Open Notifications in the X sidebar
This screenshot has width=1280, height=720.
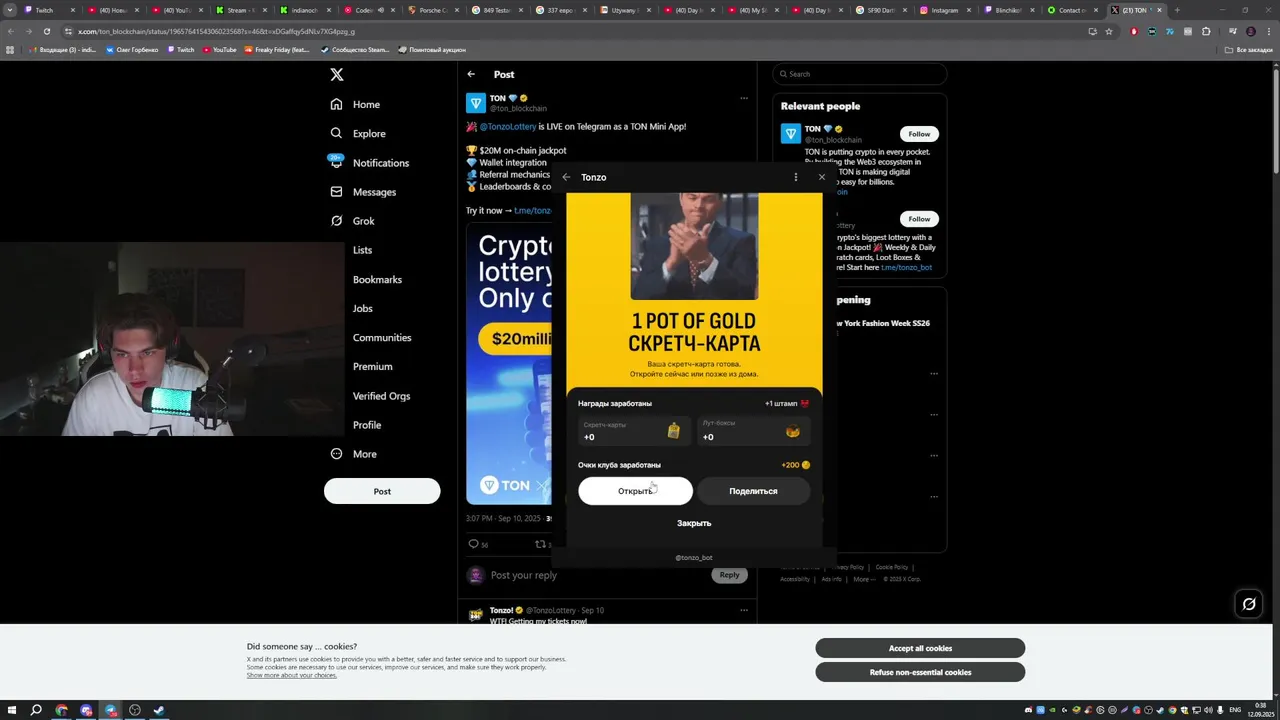[381, 163]
